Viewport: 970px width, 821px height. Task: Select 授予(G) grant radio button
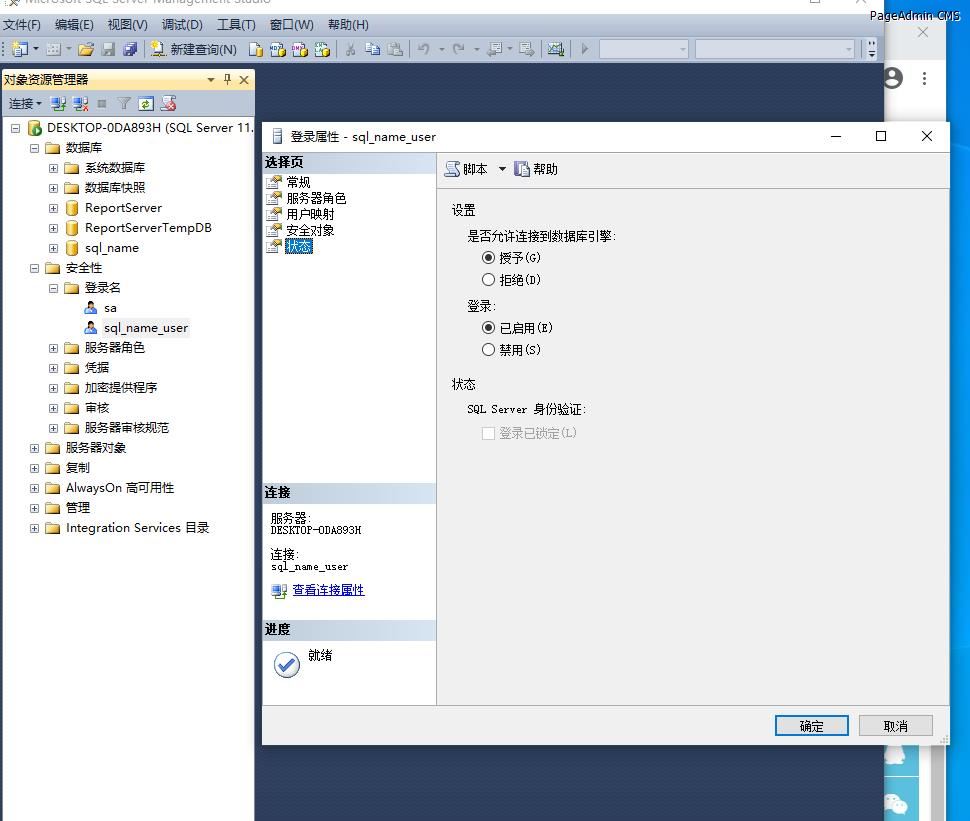488,257
